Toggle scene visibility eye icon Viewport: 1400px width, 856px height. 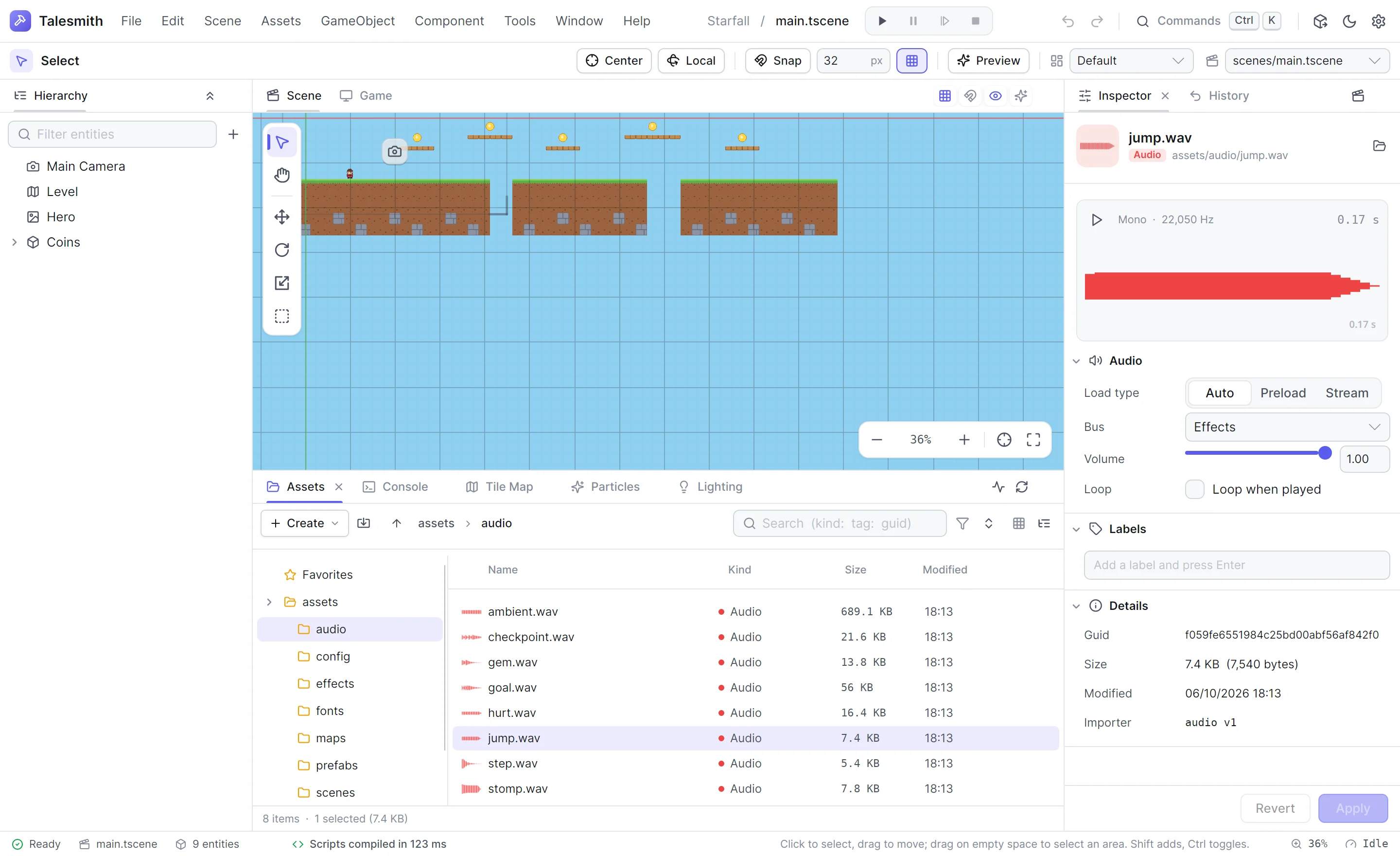tap(996, 95)
